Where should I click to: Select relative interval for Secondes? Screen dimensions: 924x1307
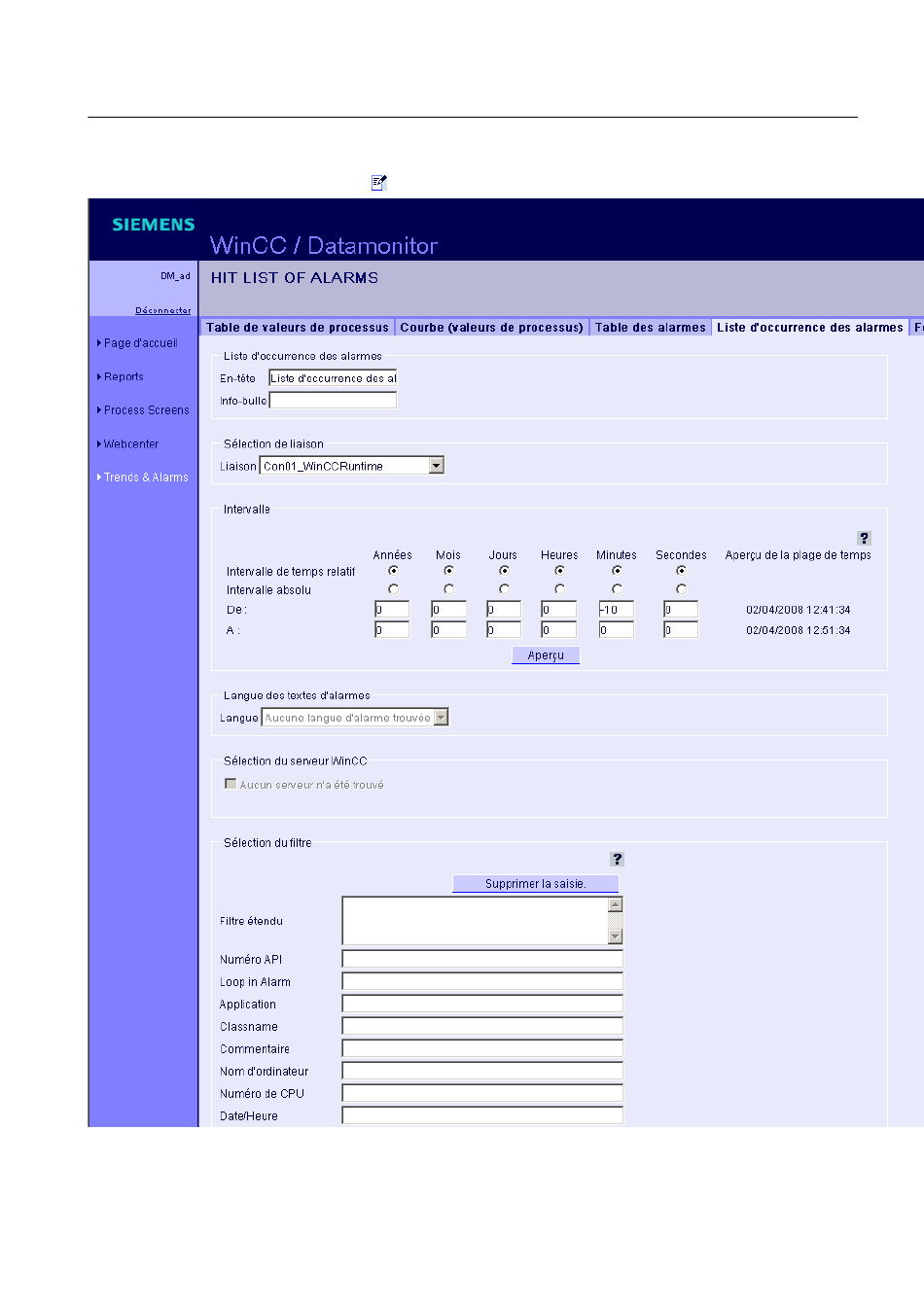(681, 571)
